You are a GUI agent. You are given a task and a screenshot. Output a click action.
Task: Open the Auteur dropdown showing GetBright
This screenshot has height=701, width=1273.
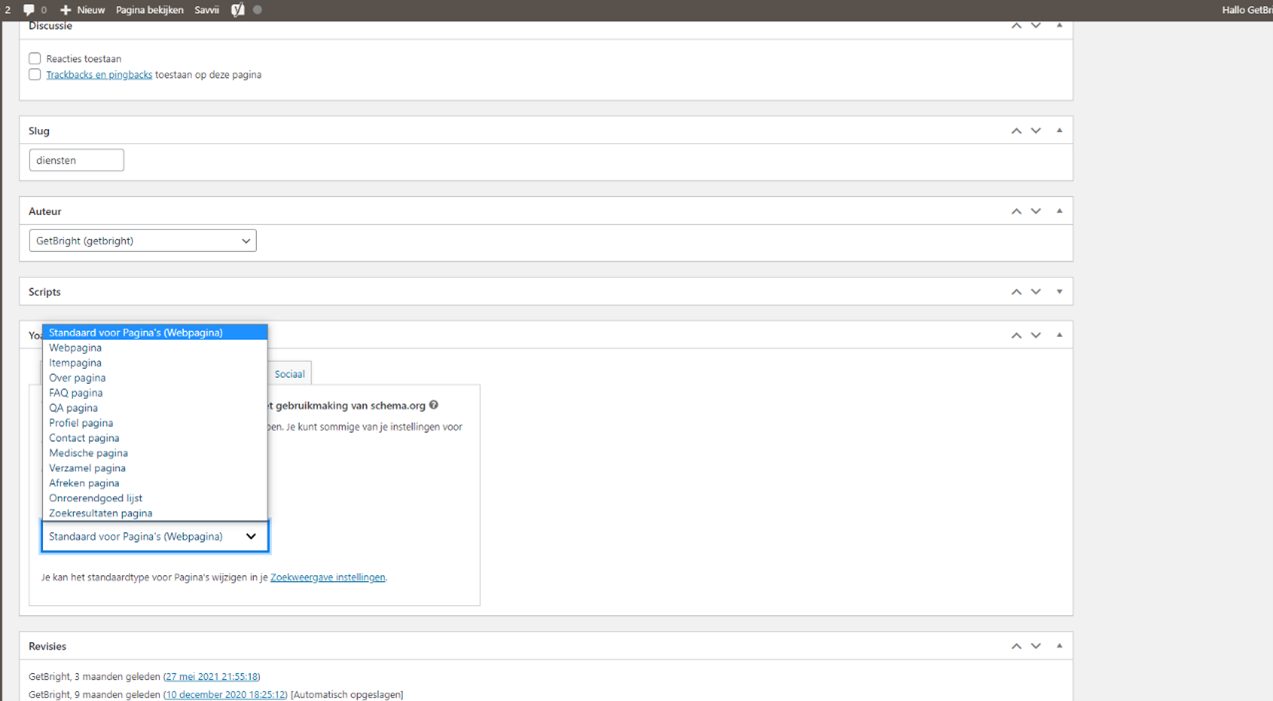(142, 240)
